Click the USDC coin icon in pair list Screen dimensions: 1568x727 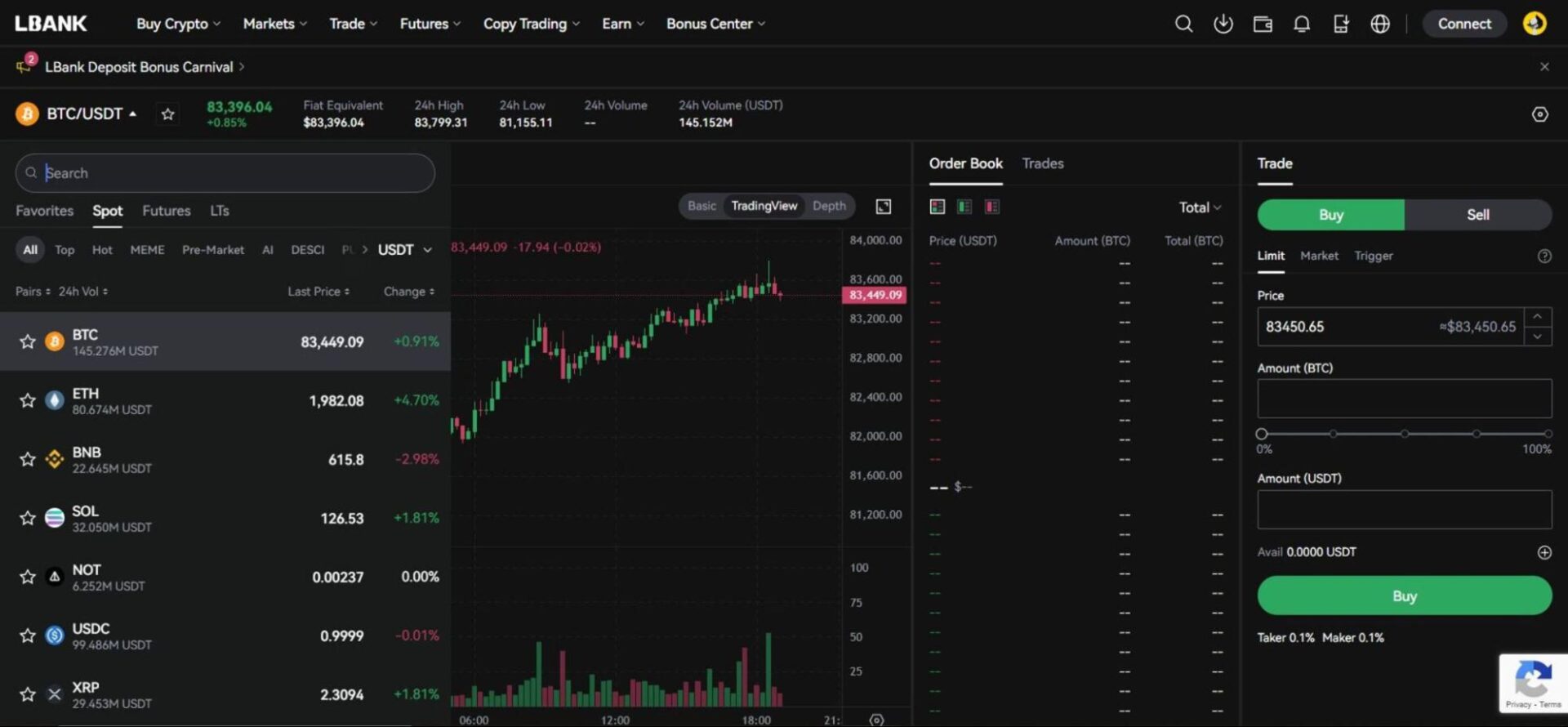click(55, 636)
